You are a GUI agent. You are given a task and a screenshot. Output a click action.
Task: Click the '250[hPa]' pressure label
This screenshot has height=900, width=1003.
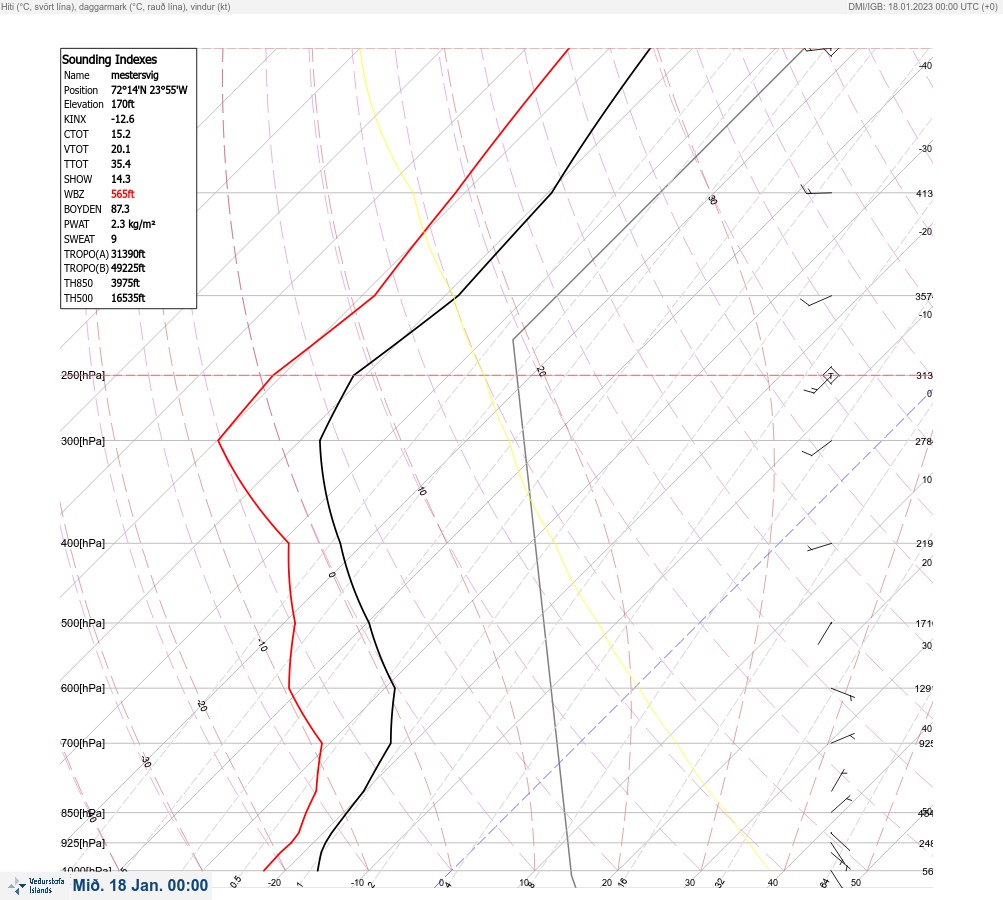[x=83, y=375]
